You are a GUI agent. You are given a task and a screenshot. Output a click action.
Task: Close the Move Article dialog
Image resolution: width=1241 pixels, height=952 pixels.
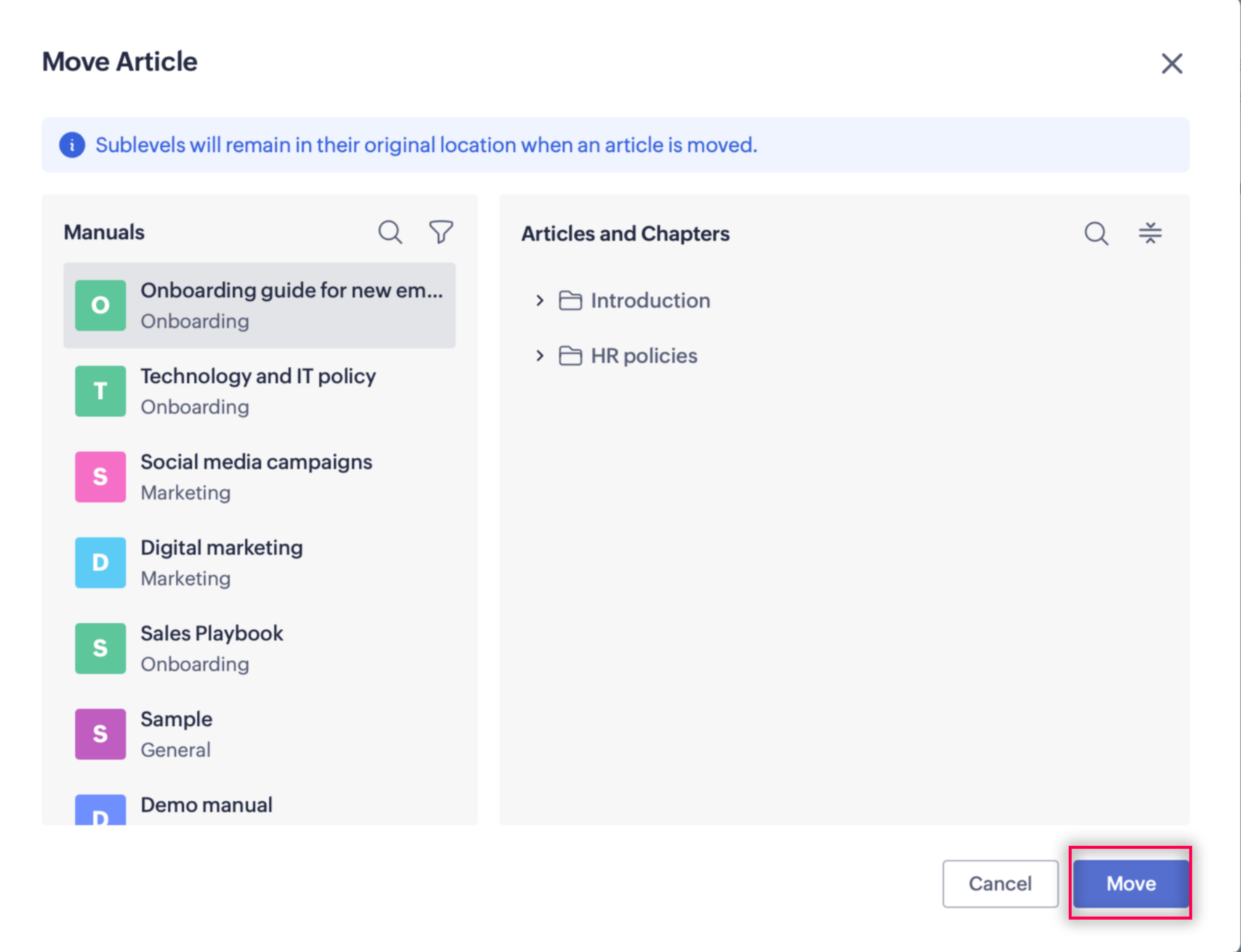pyautogui.click(x=1171, y=64)
